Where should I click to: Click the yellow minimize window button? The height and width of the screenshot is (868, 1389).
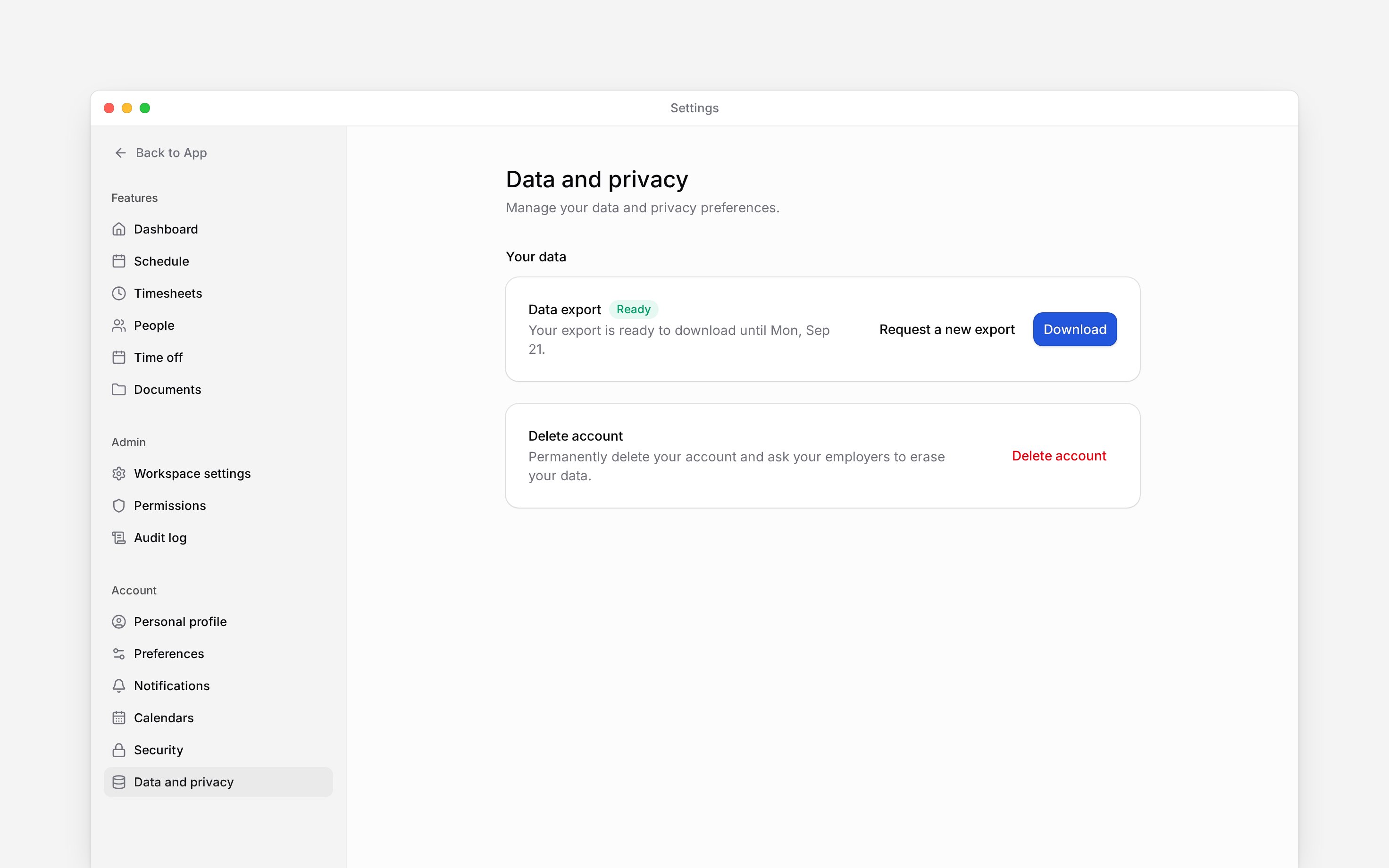[127, 108]
